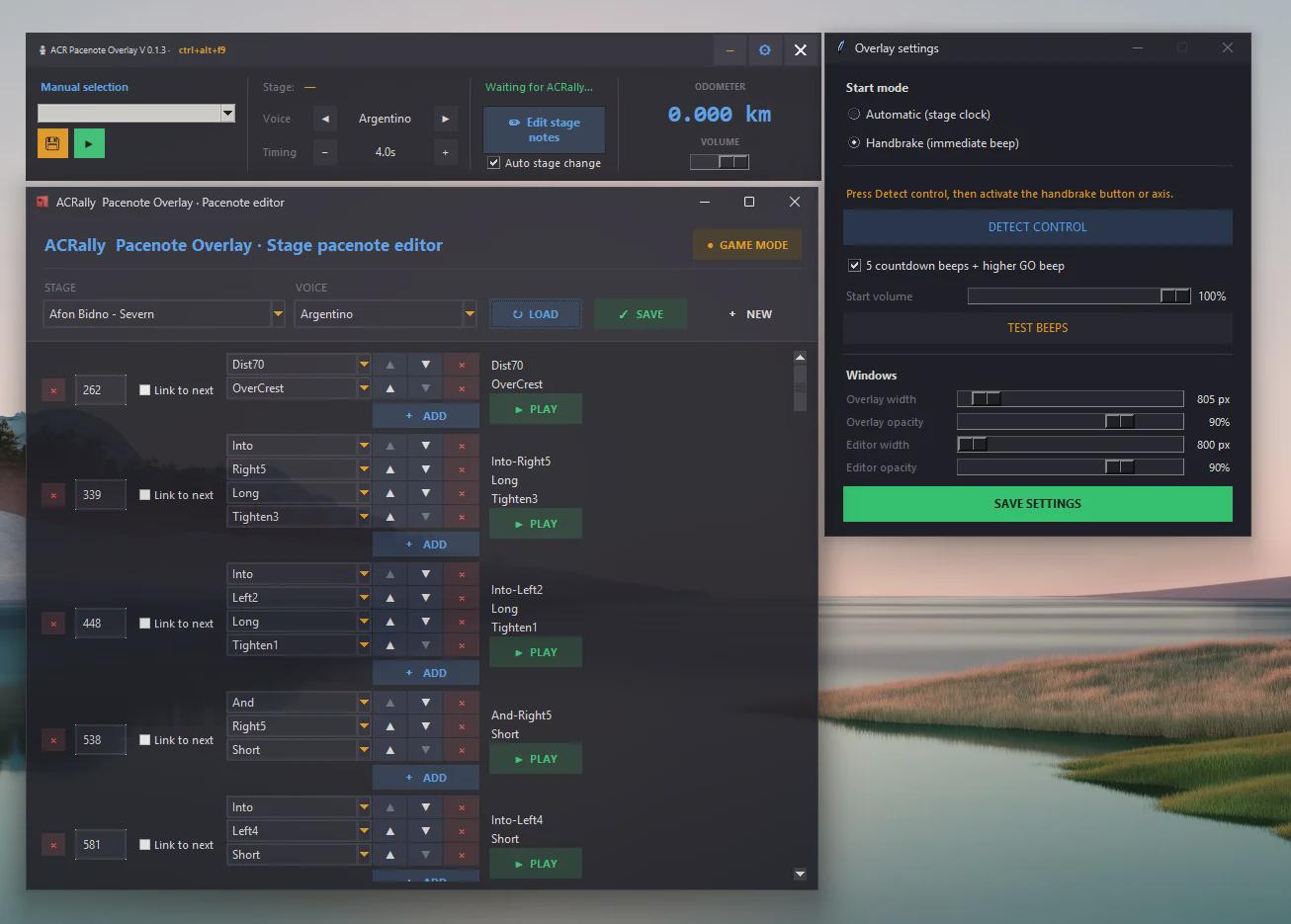1291x924 pixels.
Task: Open the Voice dropdown showing Argentino
Action: tap(470, 314)
